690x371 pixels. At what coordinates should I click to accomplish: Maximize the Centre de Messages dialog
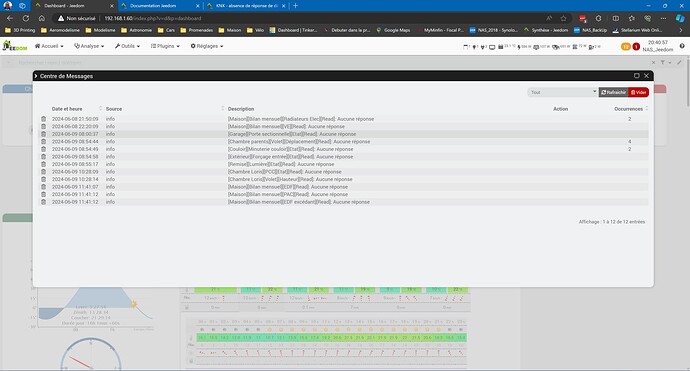point(636,76)
